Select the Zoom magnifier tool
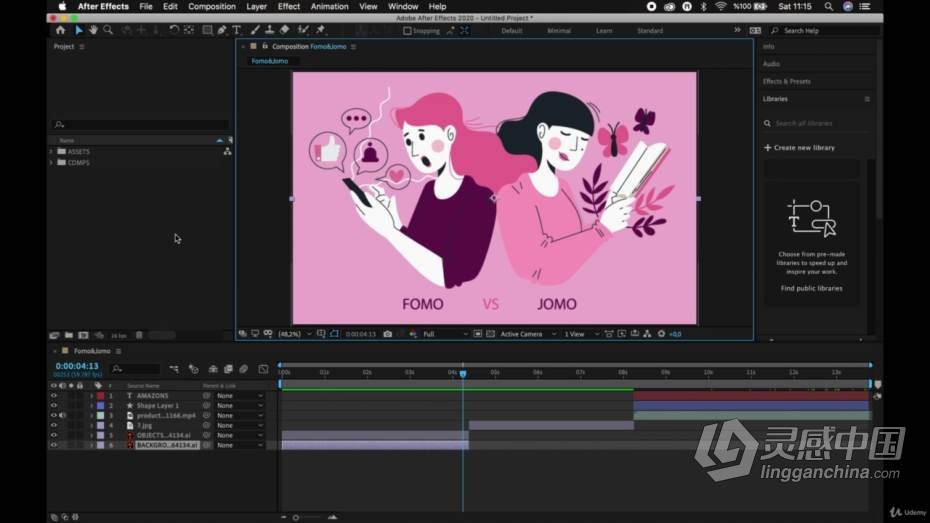The height and width of the screenshot is (523, 930). (108, 30)
